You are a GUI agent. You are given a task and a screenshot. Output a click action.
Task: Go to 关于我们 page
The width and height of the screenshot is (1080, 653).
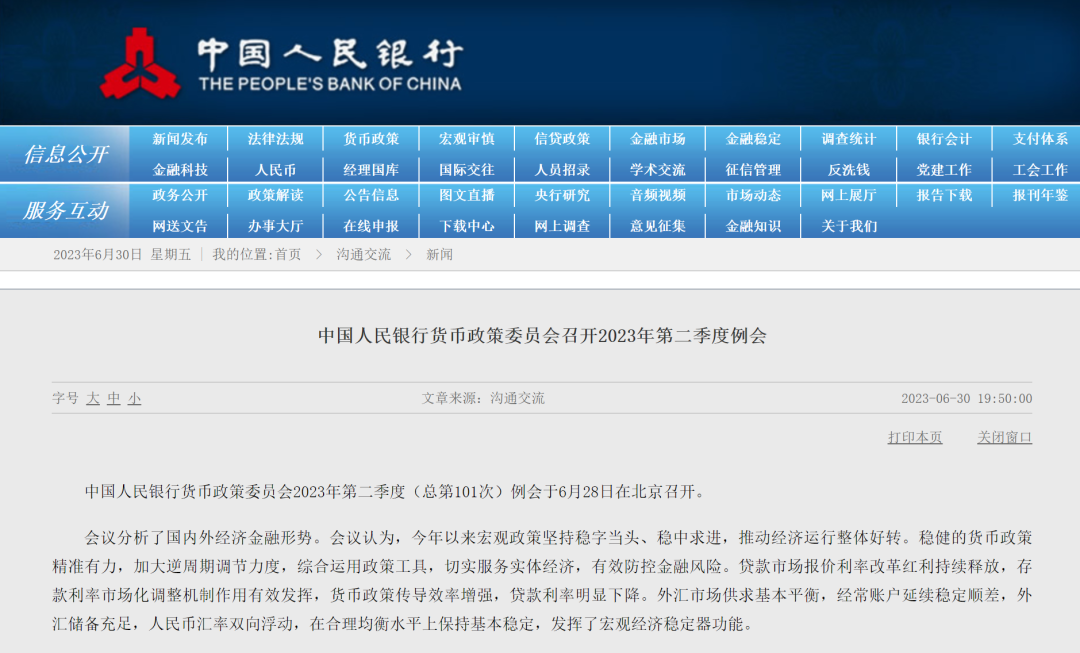[849, 226]
